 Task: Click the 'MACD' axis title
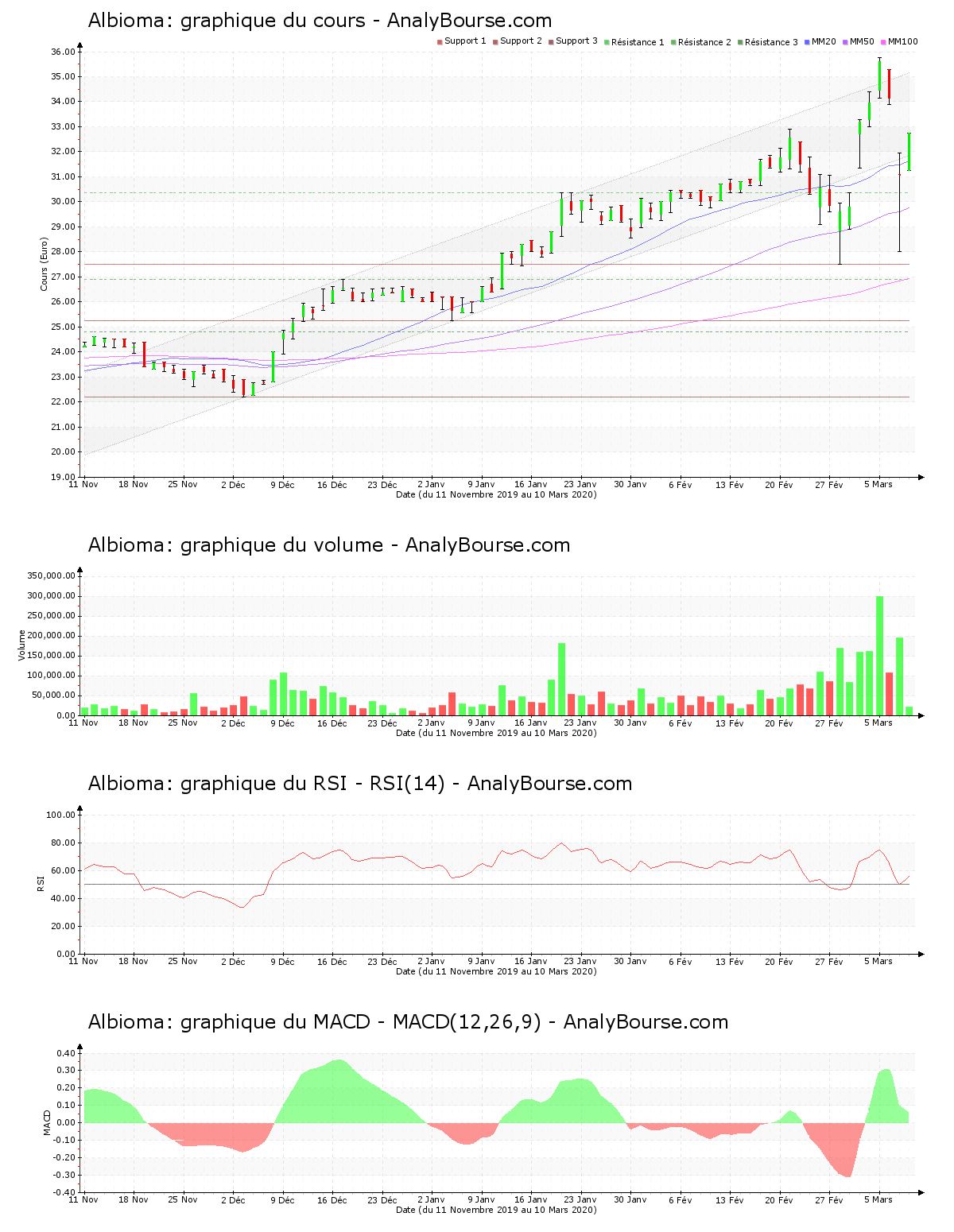(x=48, y=1122)
